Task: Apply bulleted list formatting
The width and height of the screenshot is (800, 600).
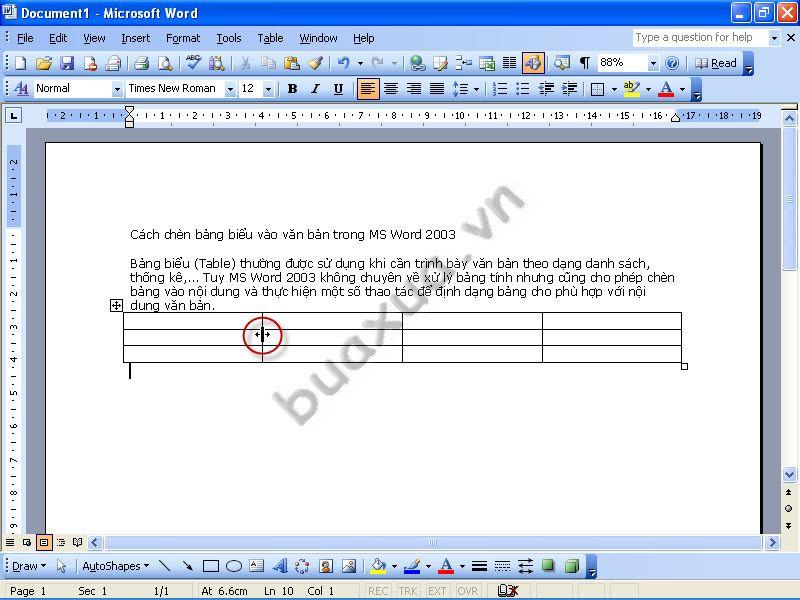Action: click(x=522, y=89)
